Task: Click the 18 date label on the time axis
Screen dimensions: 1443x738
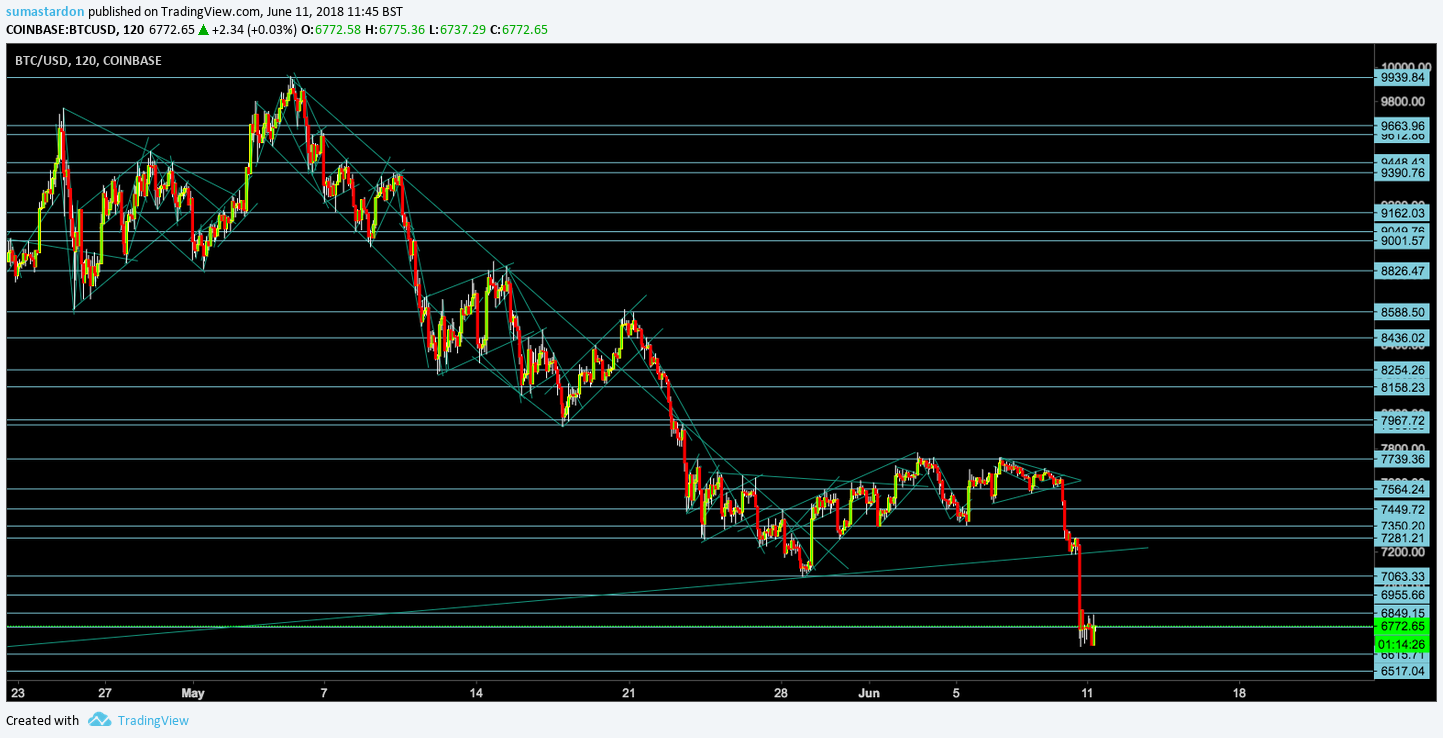Action: click(x=1239, y=692)
